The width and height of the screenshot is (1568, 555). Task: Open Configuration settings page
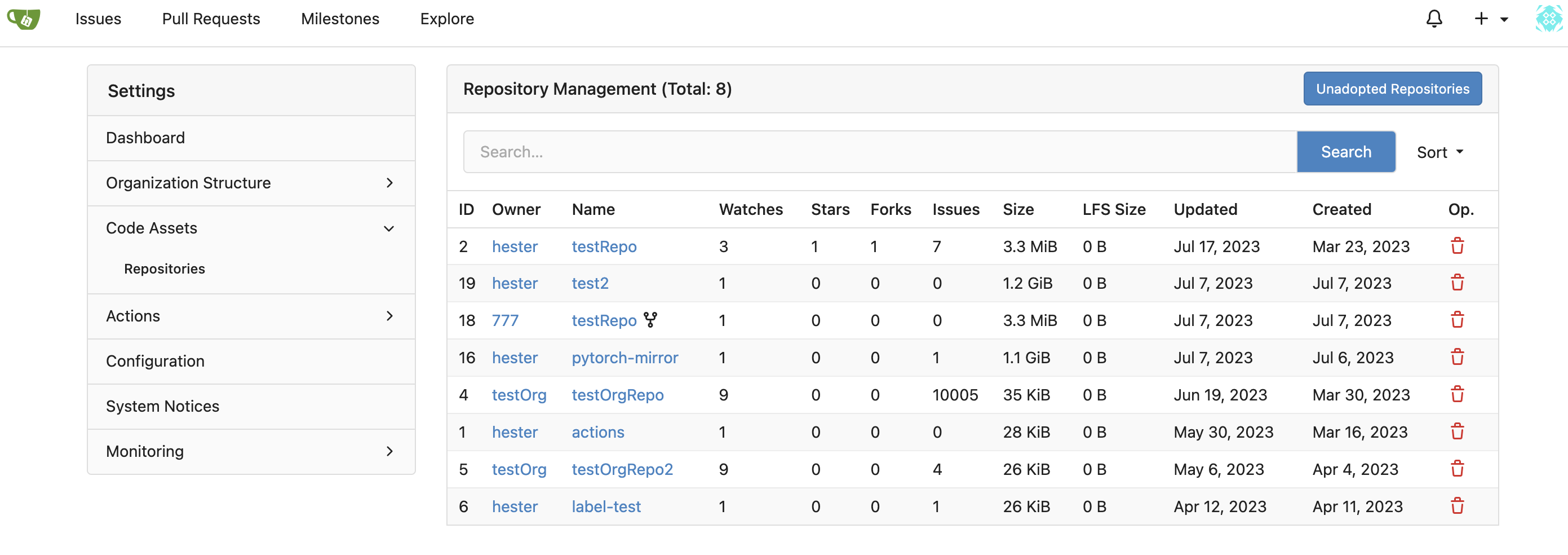(251, 362)
